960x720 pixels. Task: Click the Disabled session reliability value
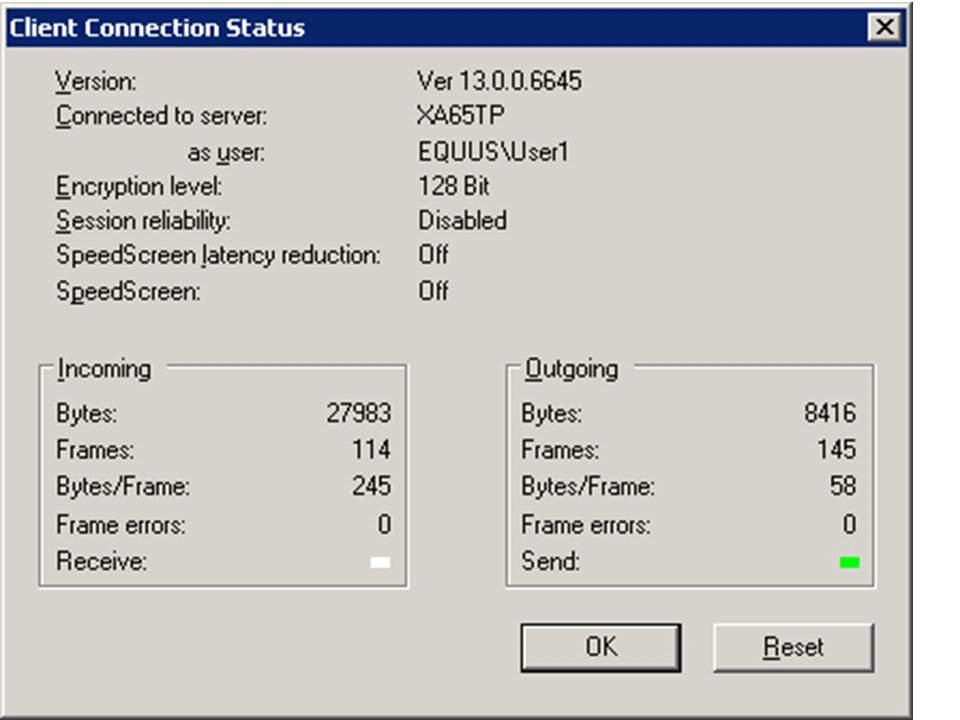click(462, 221)
